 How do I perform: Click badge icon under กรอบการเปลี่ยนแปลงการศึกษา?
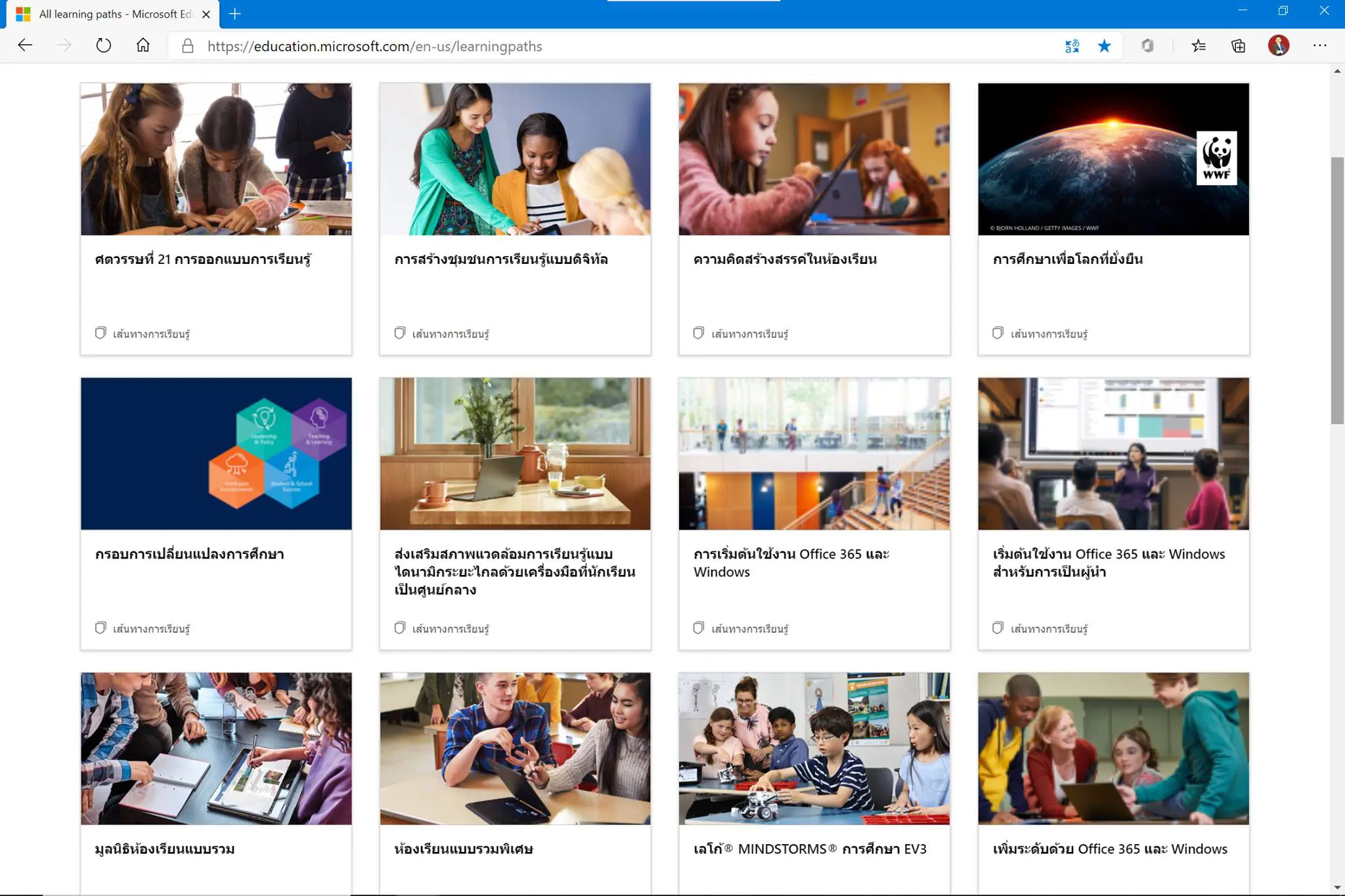point(100,628)
